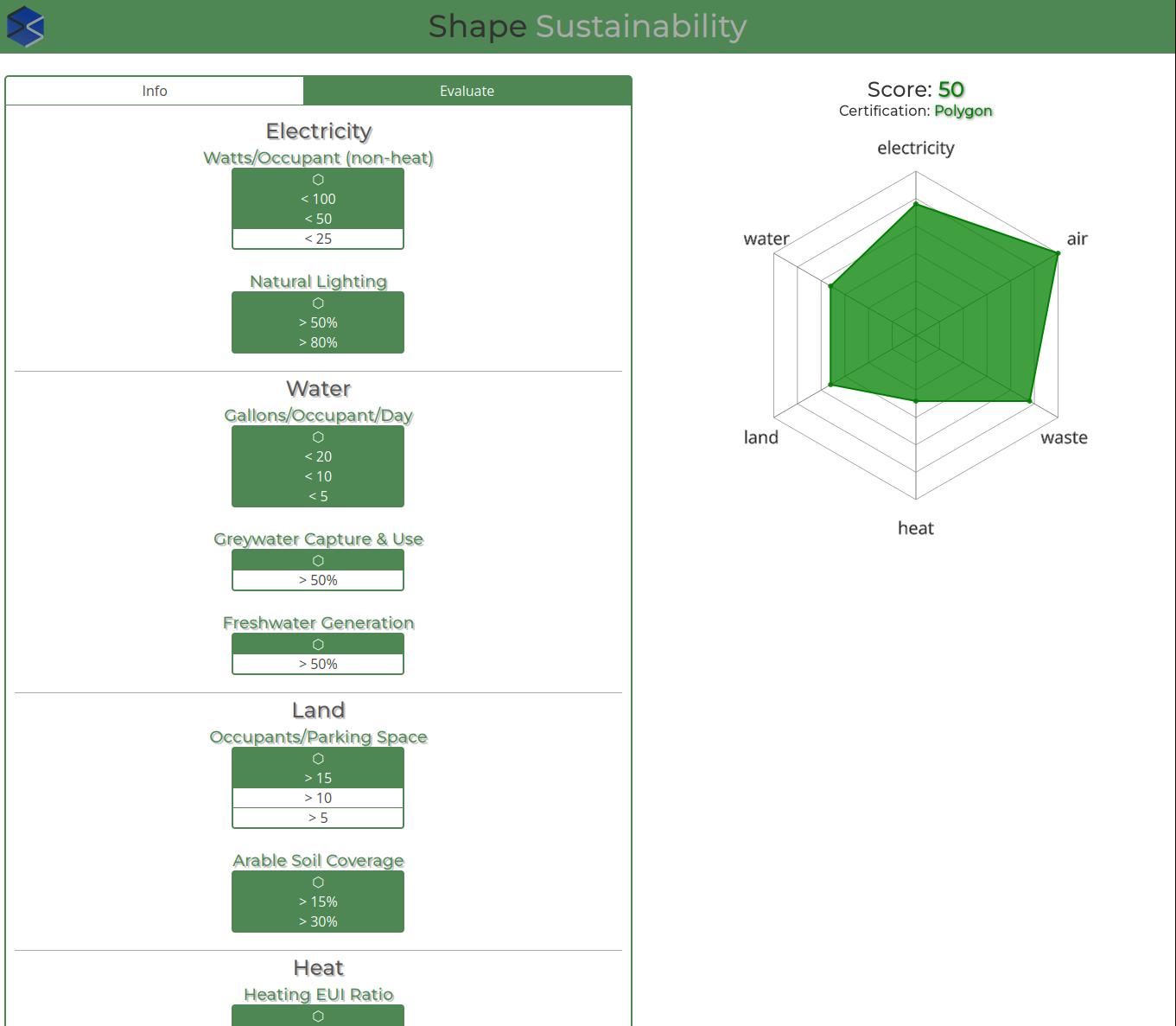The height and width of the screenshot is (1026, 1176).
Task: Select hexagon option under Greywater Capture & Use
Action: 318,560
